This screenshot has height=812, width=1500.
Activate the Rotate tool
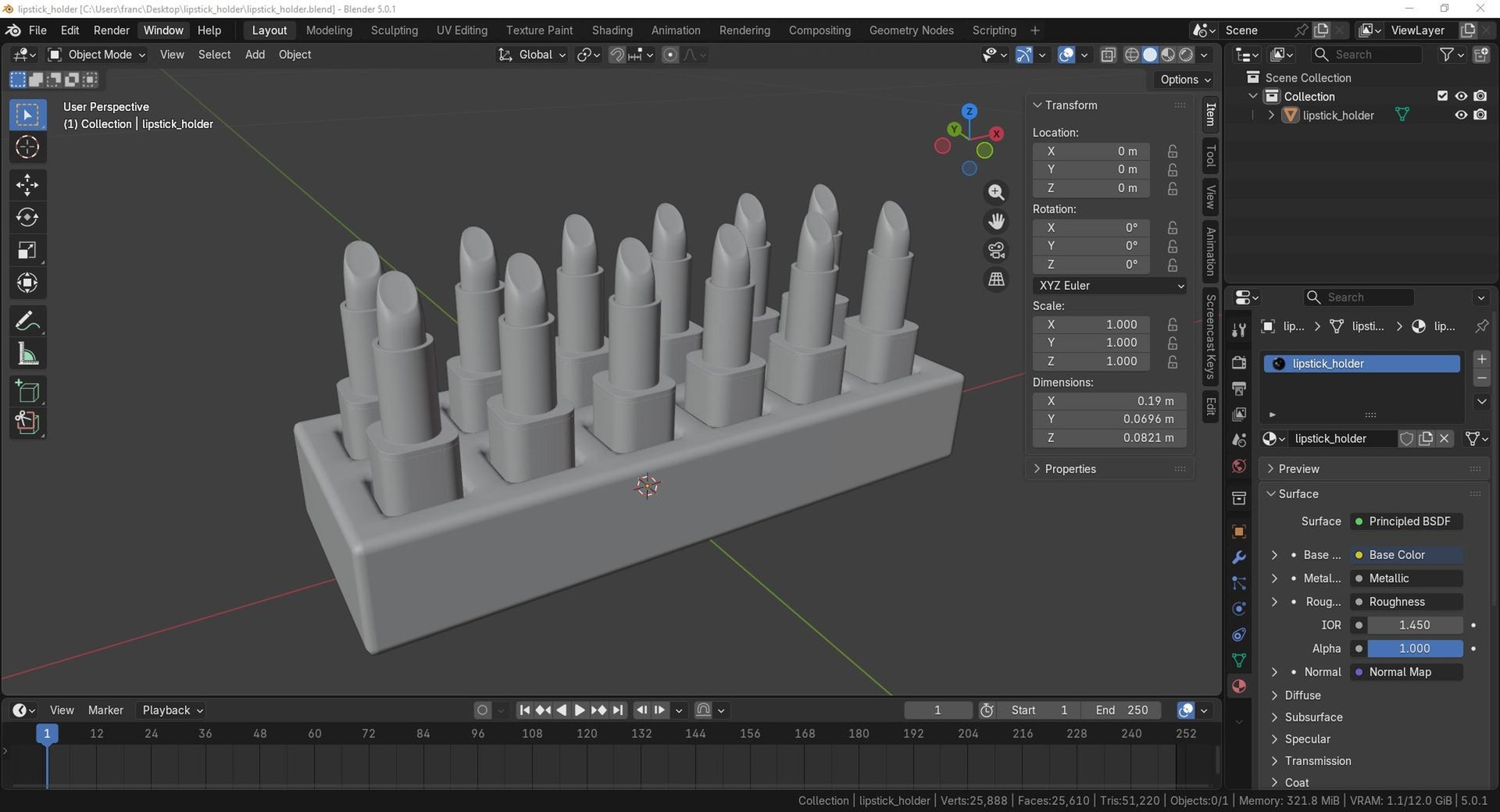pos(27,218)
